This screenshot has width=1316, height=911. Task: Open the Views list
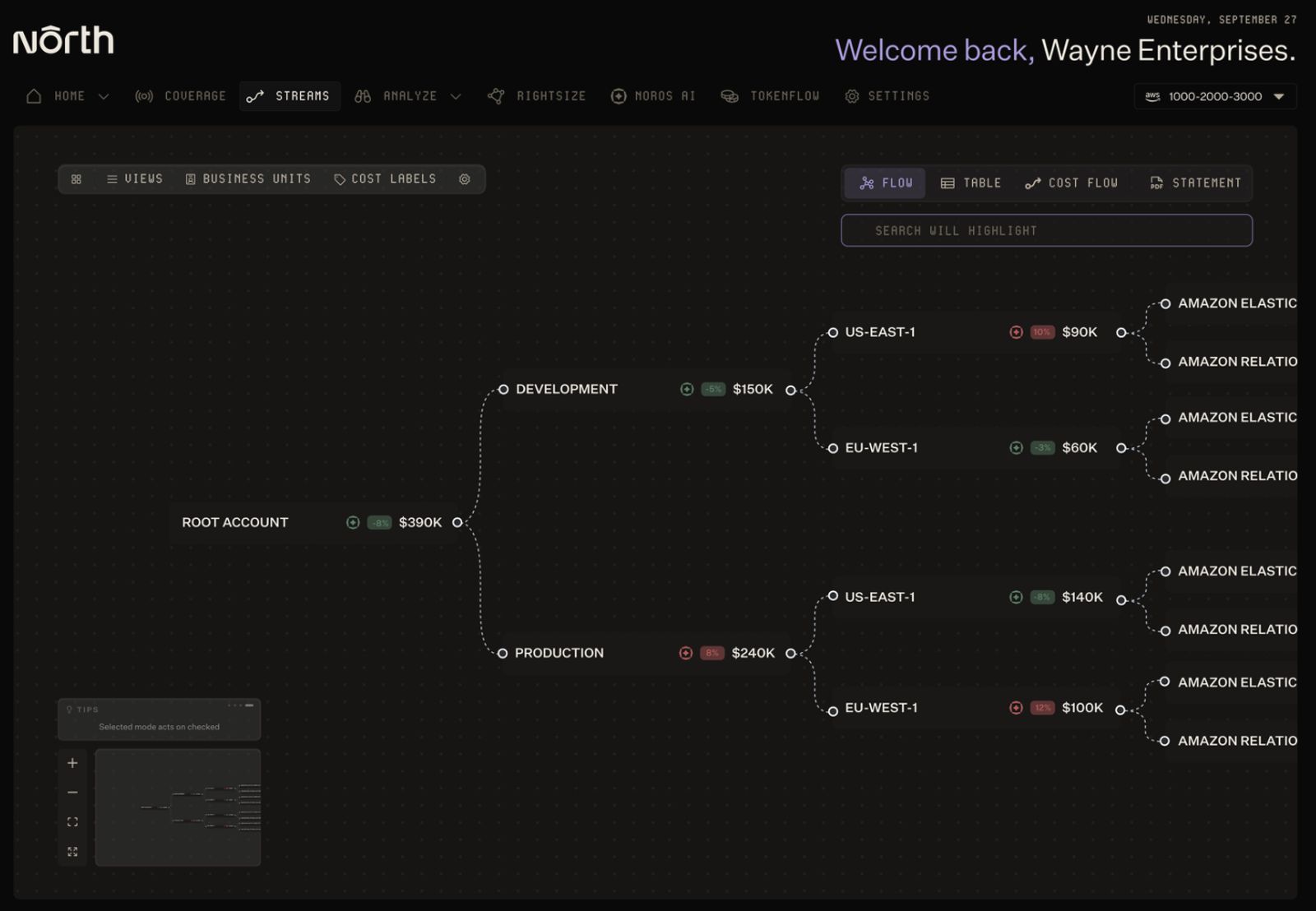135,179
